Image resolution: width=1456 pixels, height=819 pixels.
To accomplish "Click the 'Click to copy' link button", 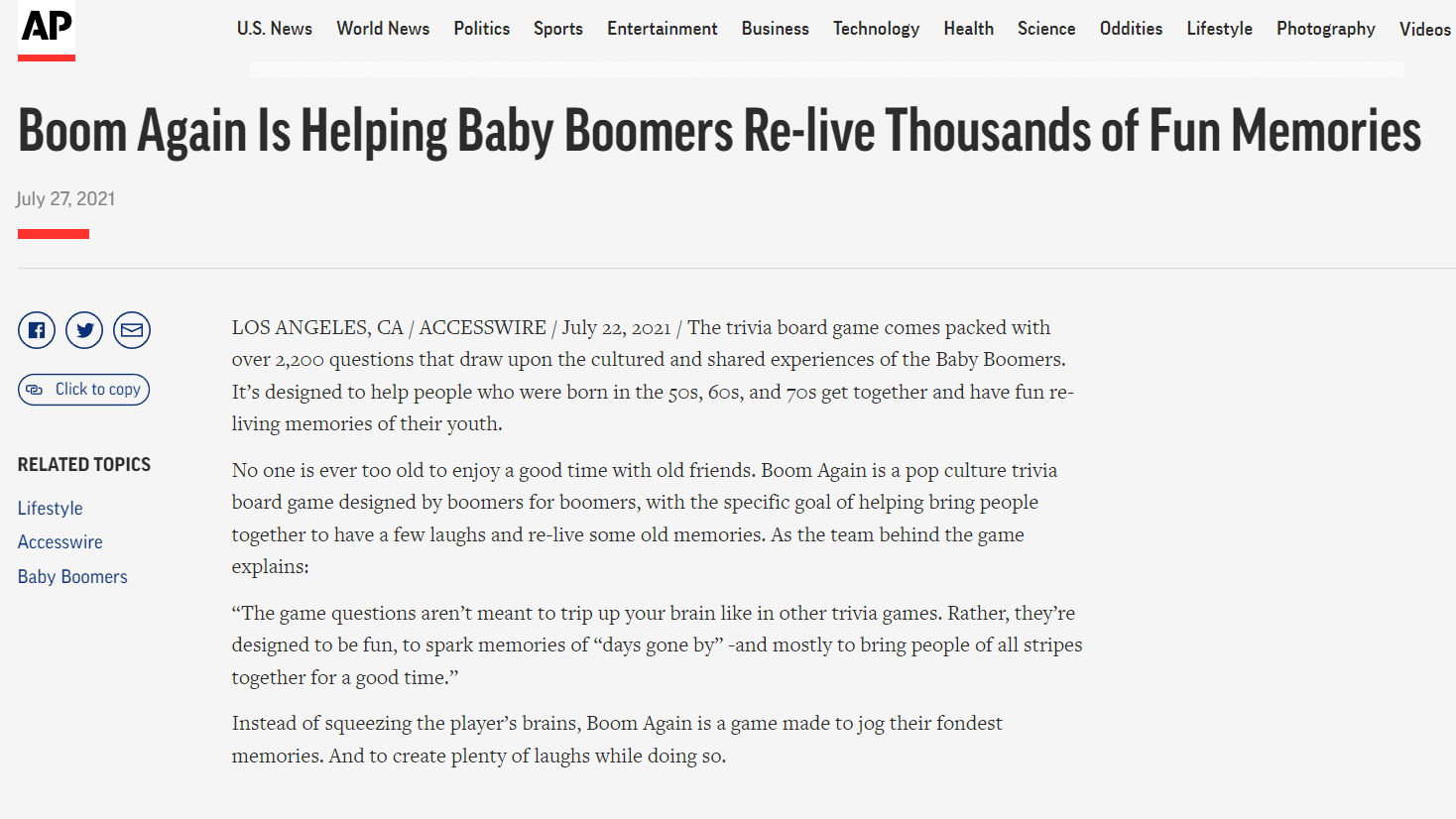I will (83, 390).
